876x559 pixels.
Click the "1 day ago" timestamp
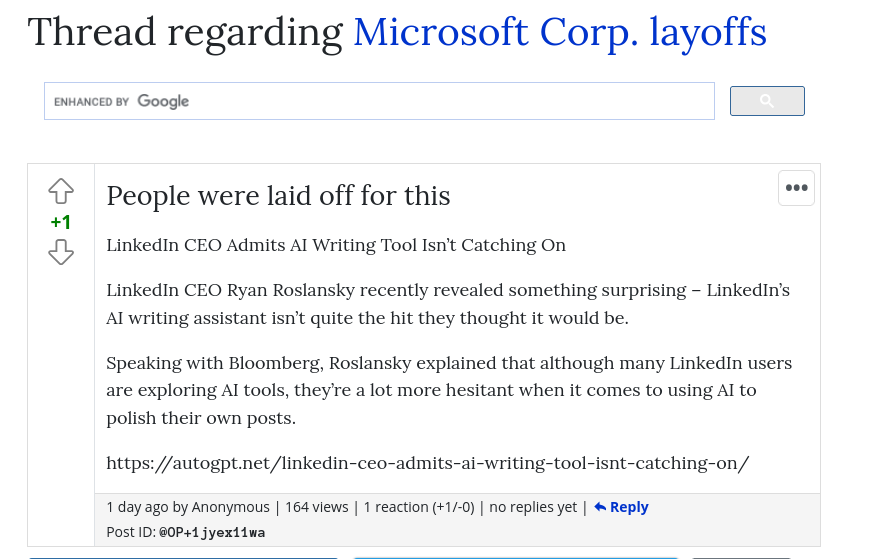coord(137,507)
